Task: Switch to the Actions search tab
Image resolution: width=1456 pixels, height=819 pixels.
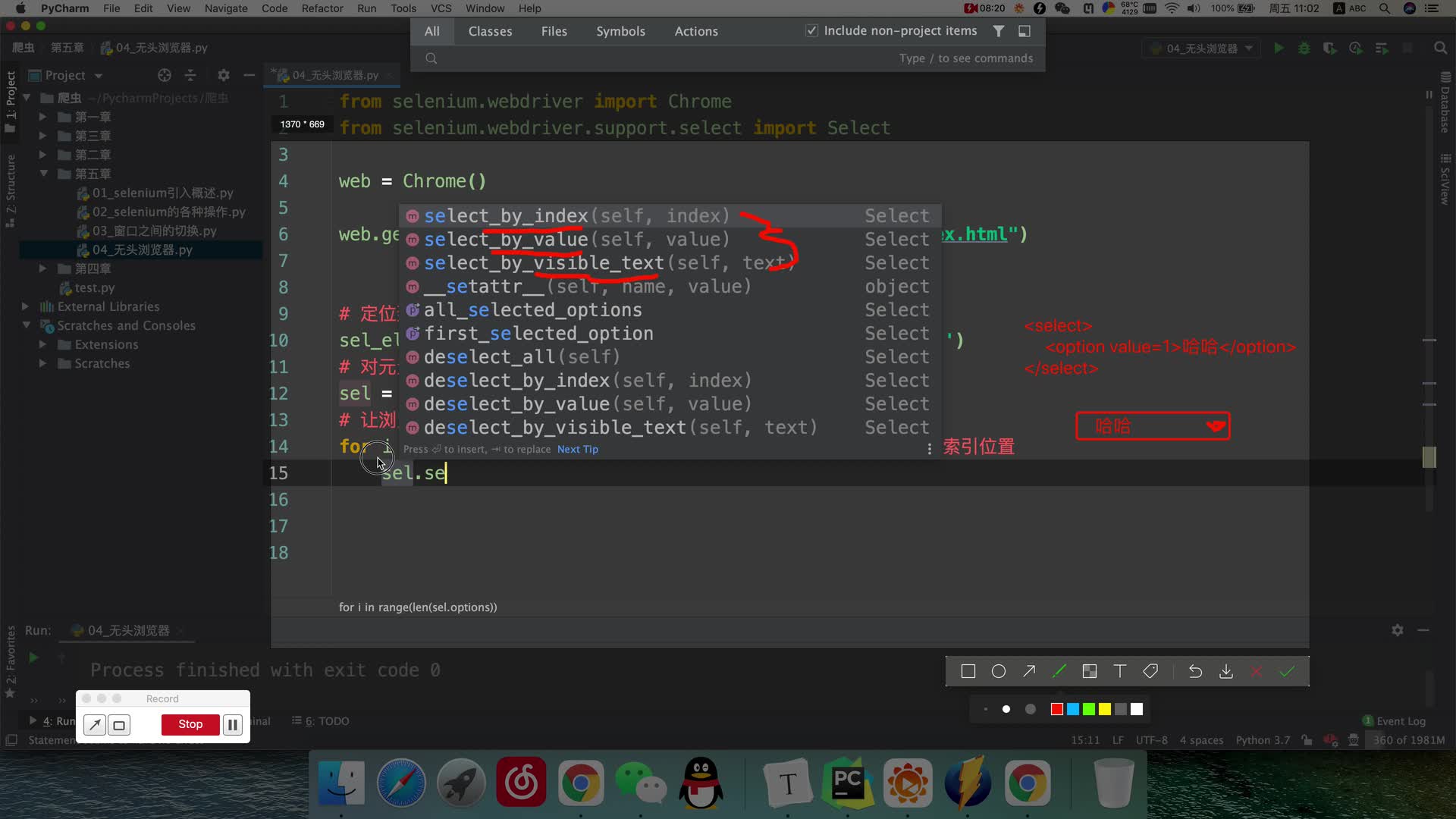Action: click(696, 31)
